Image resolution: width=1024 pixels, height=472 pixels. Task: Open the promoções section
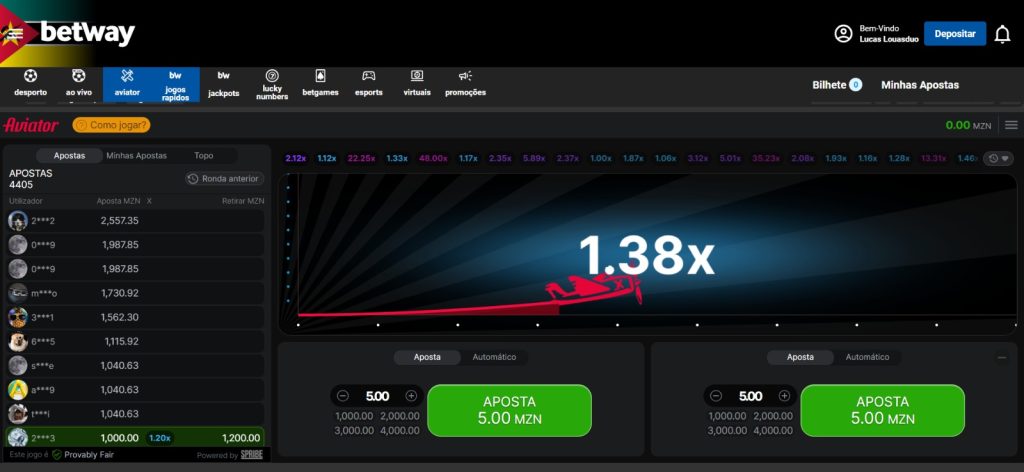coord(465,84)
